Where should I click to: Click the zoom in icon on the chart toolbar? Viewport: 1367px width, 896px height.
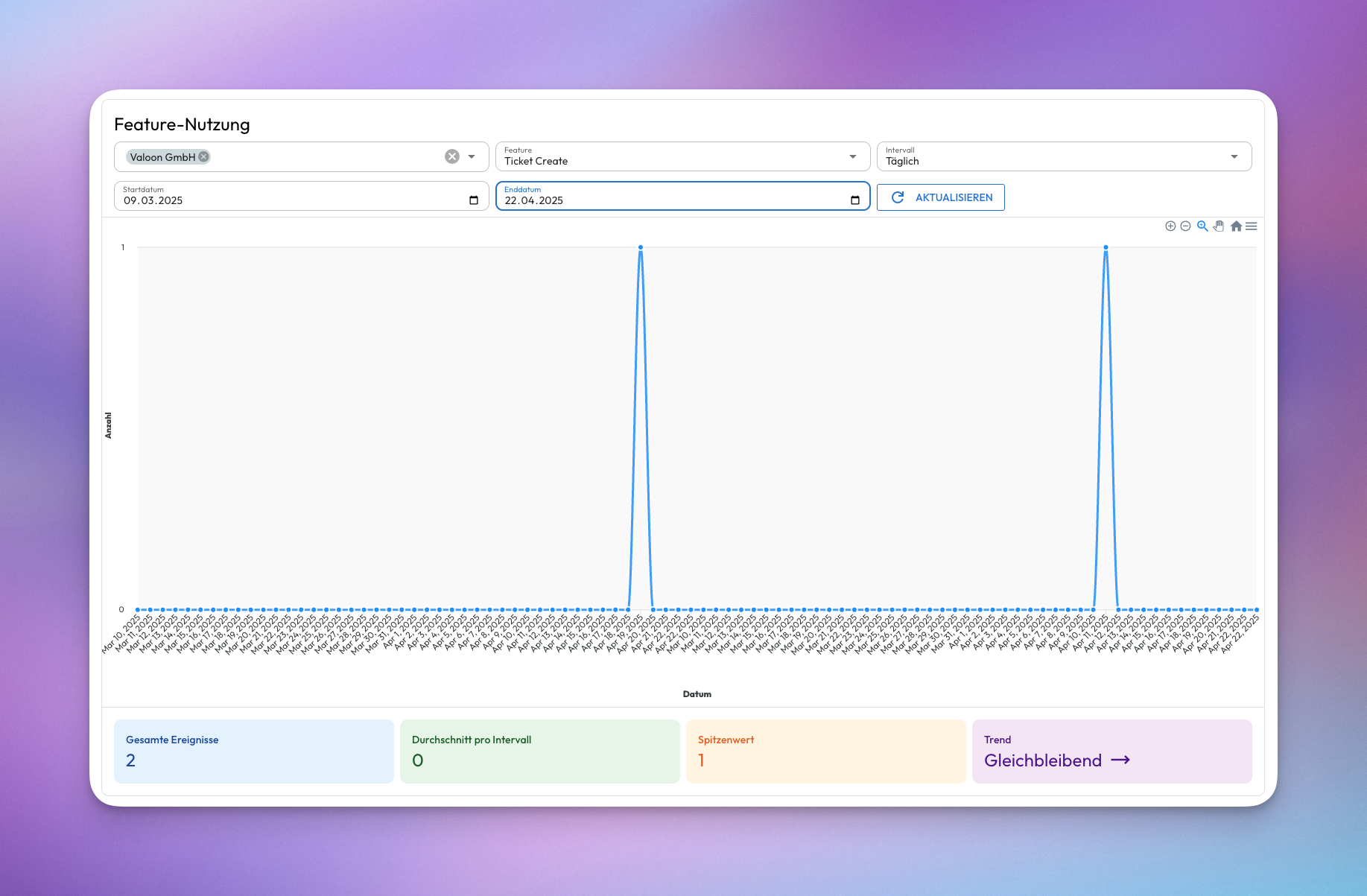1170,226
